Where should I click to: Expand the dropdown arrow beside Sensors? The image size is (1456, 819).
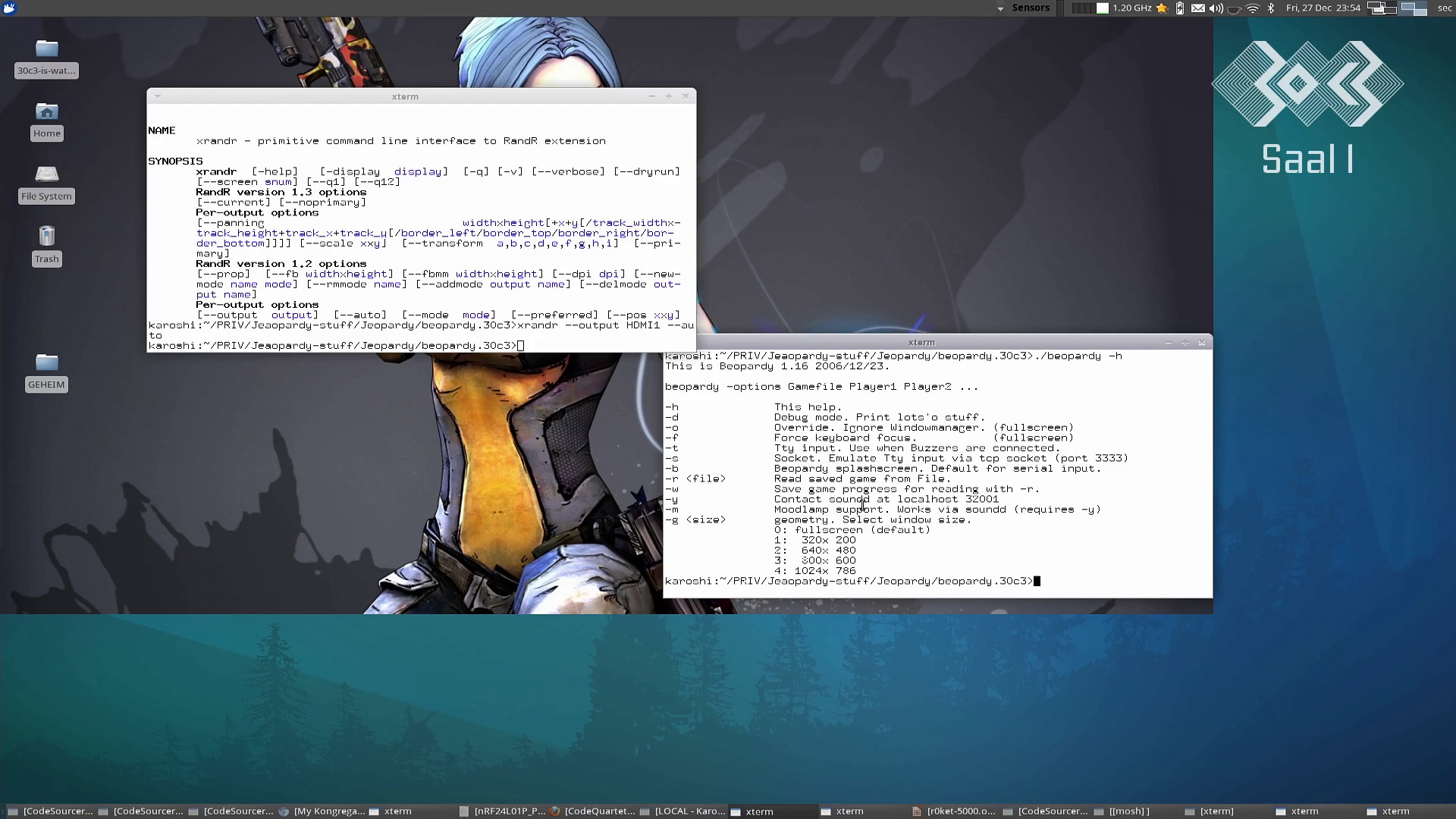pos(1000,9)
